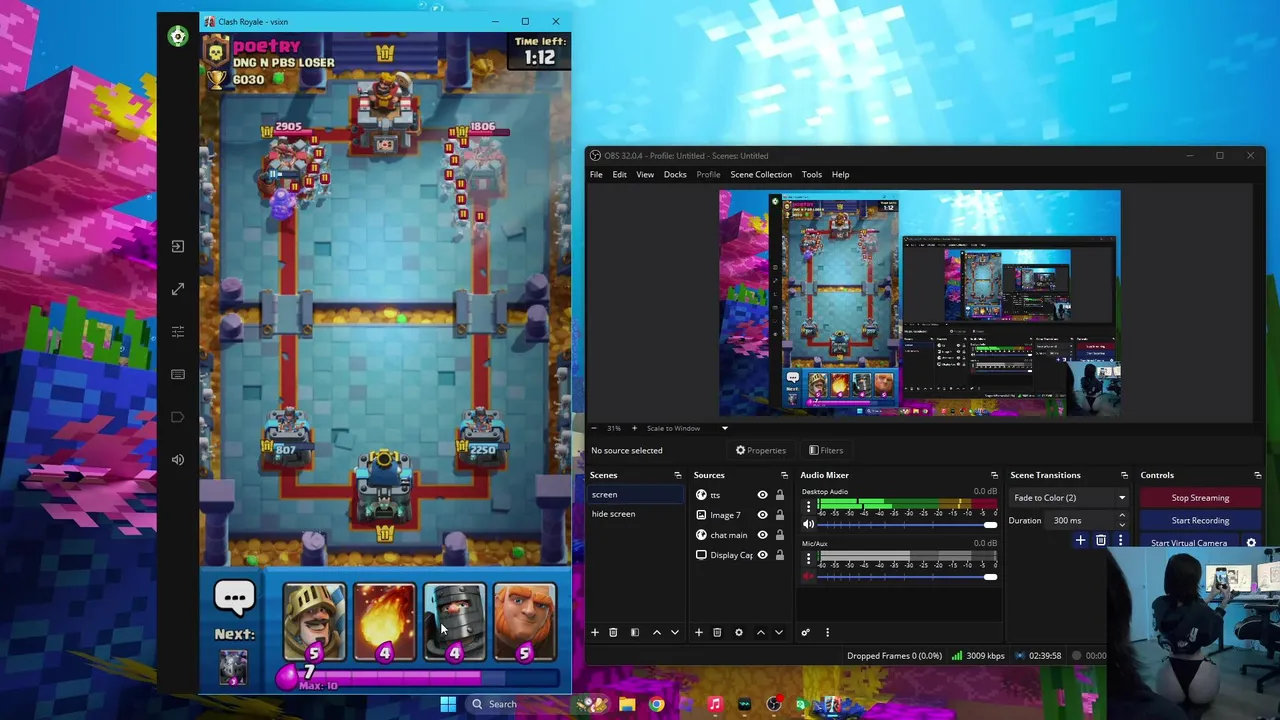
Task: Open emulator sidebar keyboard icon
Action: (x=178, y=374)
